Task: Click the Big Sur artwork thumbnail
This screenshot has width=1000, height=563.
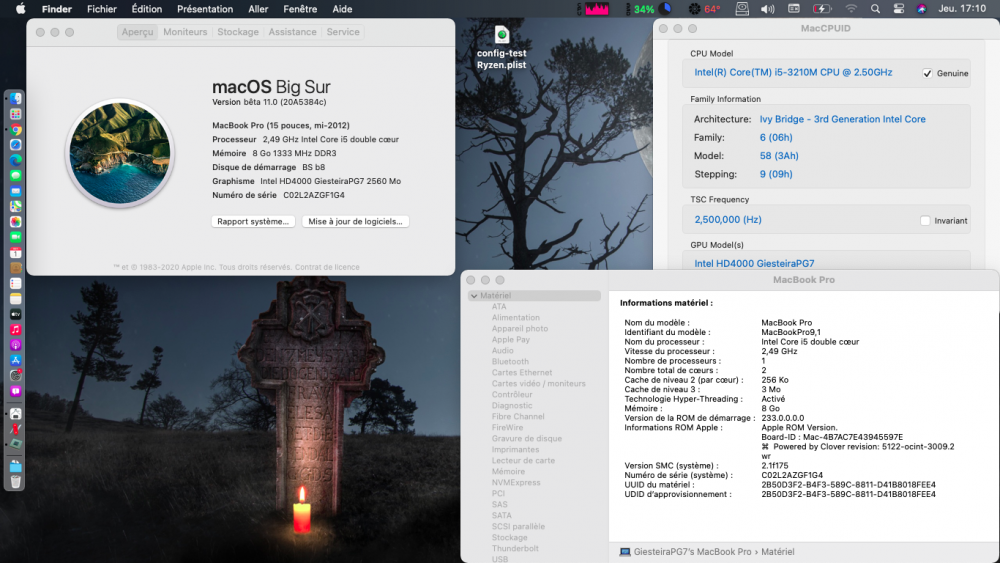Action: [120, 153]
